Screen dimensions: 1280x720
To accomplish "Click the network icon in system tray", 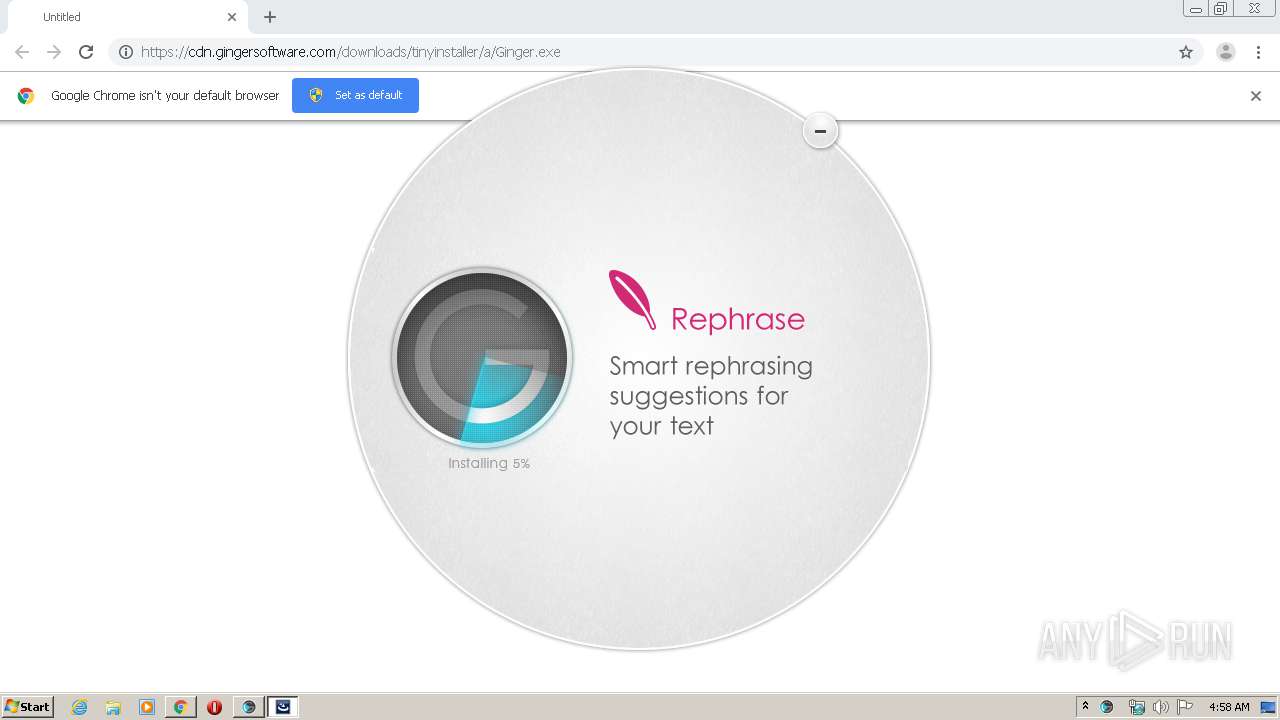I will [1137, 707].
